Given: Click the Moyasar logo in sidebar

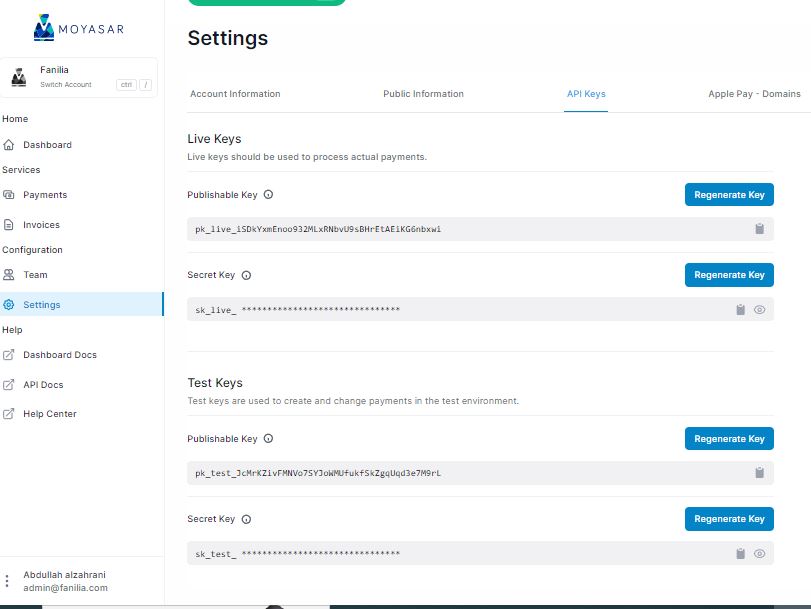Looking at the screenshot, I should [79, 28].
